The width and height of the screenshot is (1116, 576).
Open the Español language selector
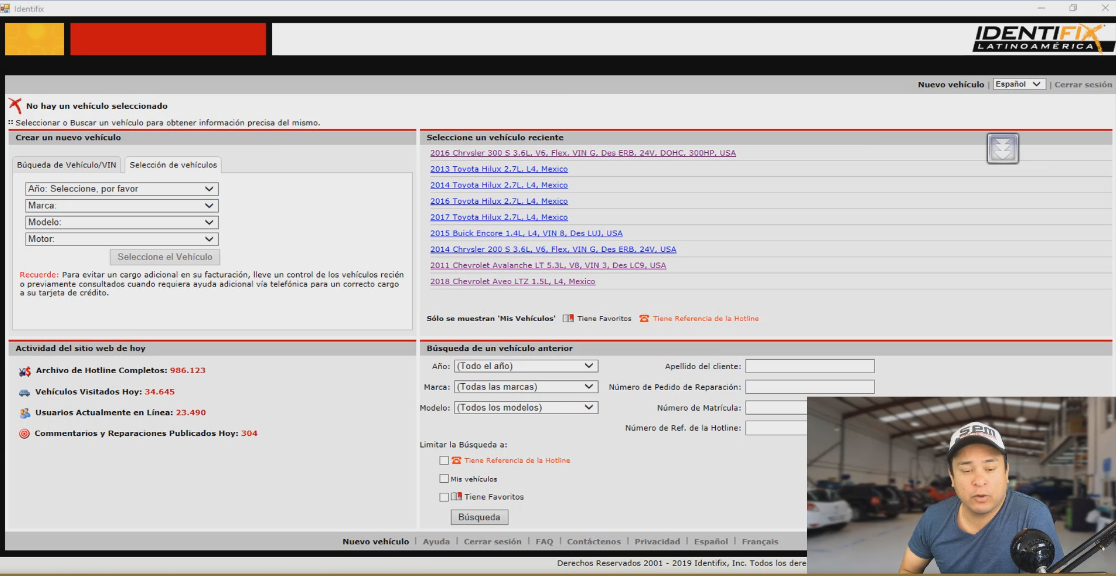point(1018,85)
